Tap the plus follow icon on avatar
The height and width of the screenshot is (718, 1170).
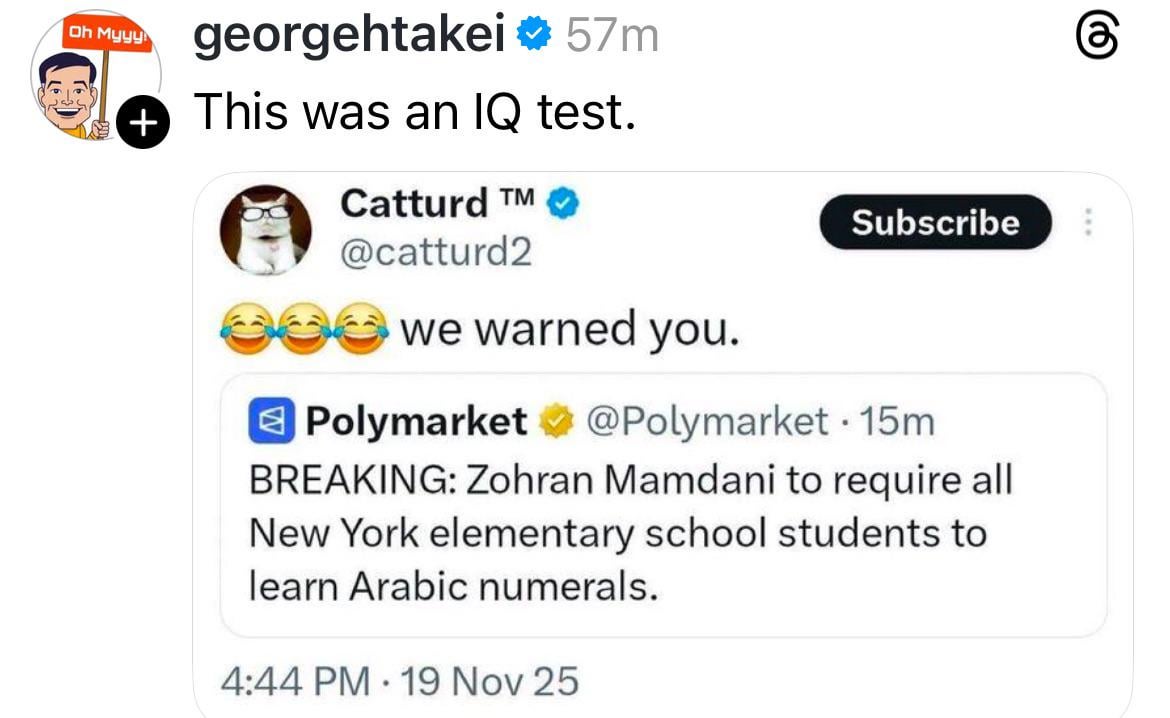pyautogui.click(x=142, y=122)
